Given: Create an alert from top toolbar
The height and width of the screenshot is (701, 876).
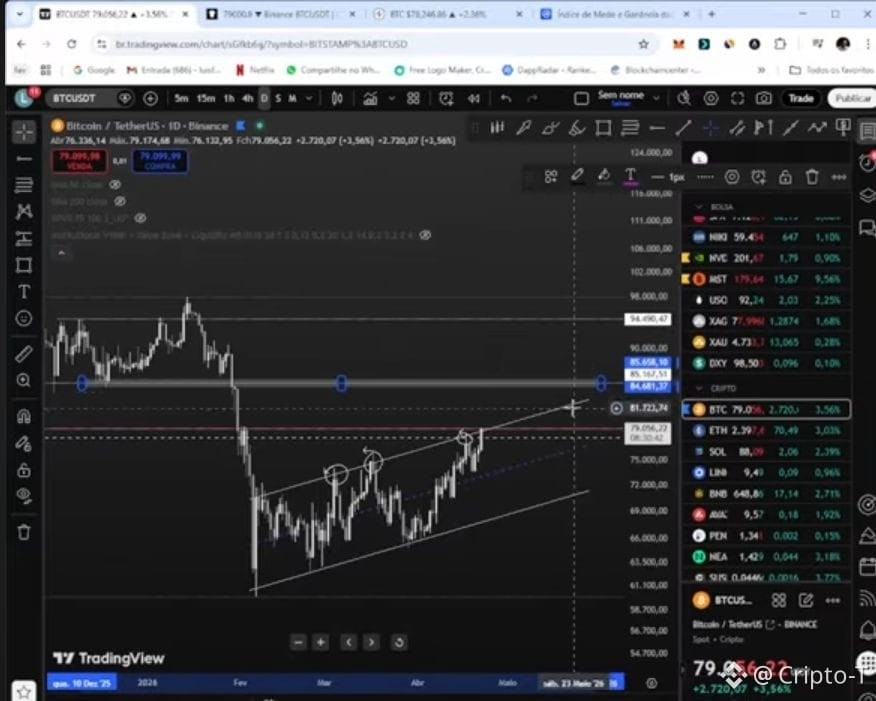Looking at the screenshot, I should click(446, 99).
